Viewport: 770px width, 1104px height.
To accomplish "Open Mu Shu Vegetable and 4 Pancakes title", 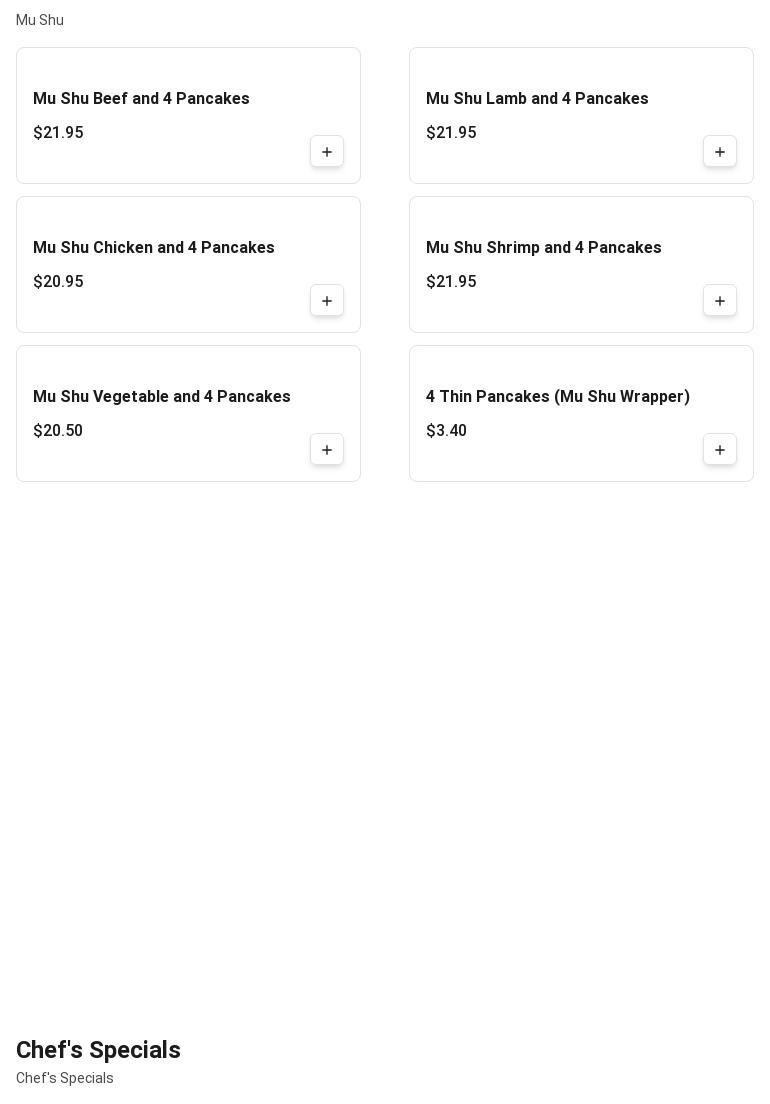I will 161,397.
